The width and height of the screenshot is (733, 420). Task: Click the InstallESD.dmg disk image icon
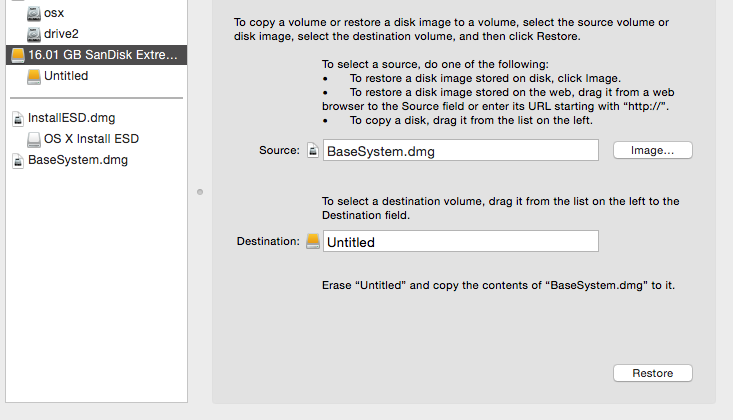tap(18, 118)
